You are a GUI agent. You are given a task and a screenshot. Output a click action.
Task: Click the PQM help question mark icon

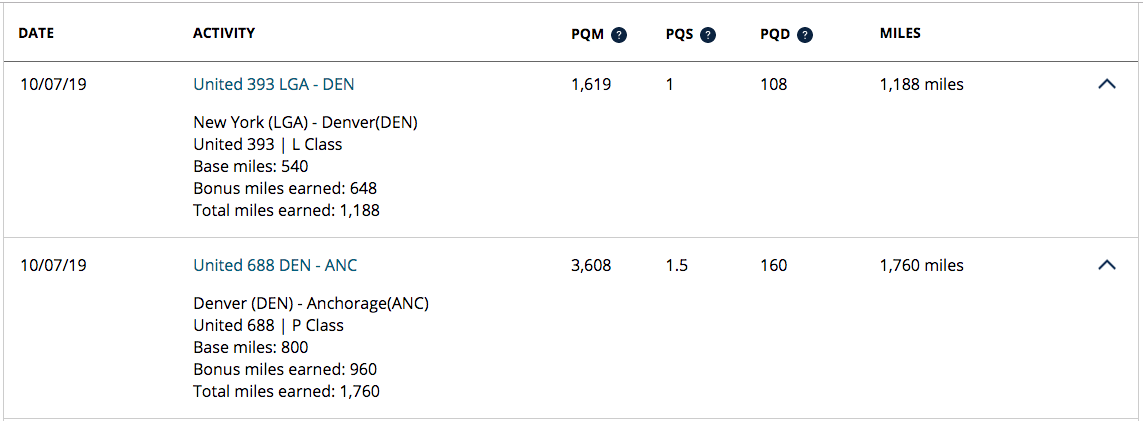[619, 35]
